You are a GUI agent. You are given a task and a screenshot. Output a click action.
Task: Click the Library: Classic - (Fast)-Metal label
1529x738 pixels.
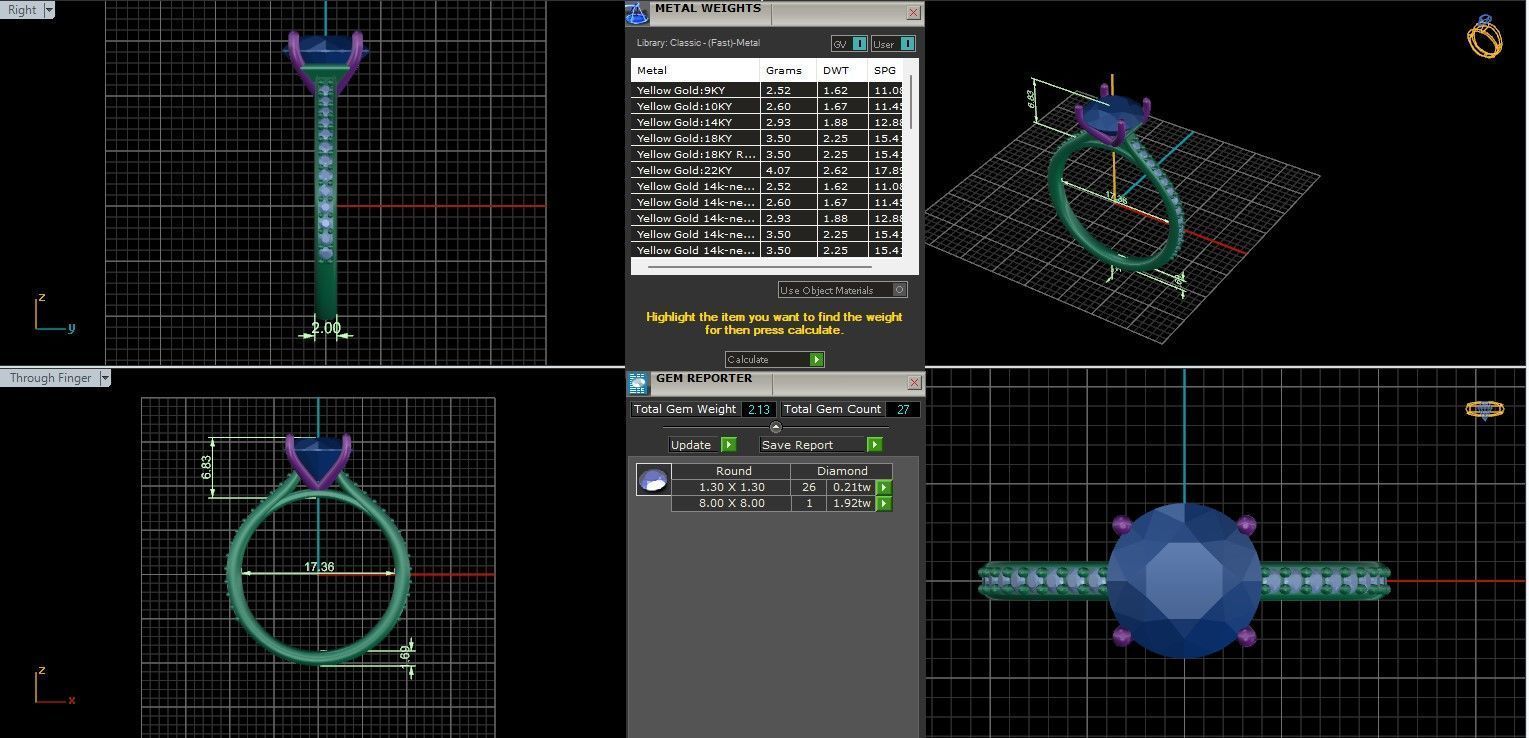[x=698, y=43]
